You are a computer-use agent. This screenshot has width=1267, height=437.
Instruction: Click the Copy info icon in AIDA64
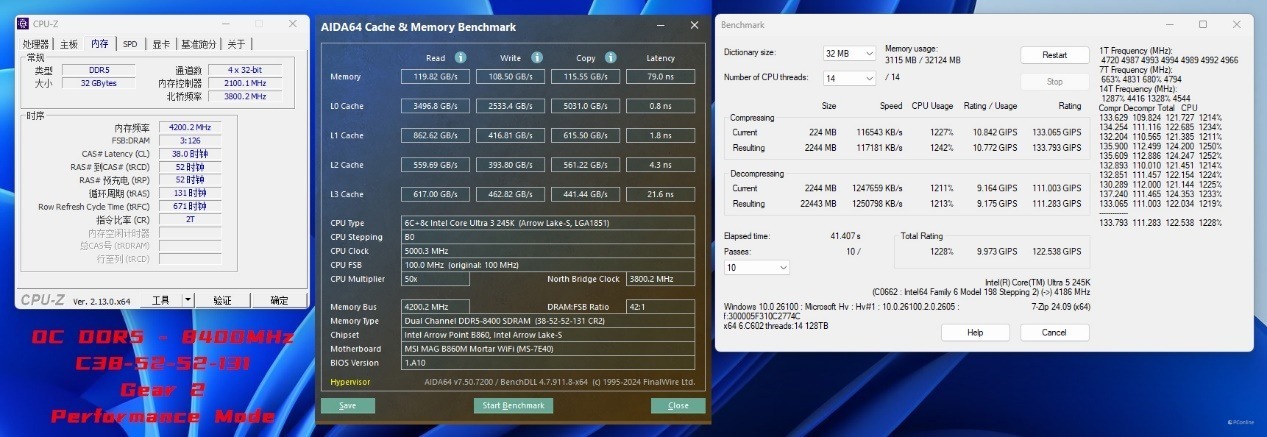click(x=612, y=58)
